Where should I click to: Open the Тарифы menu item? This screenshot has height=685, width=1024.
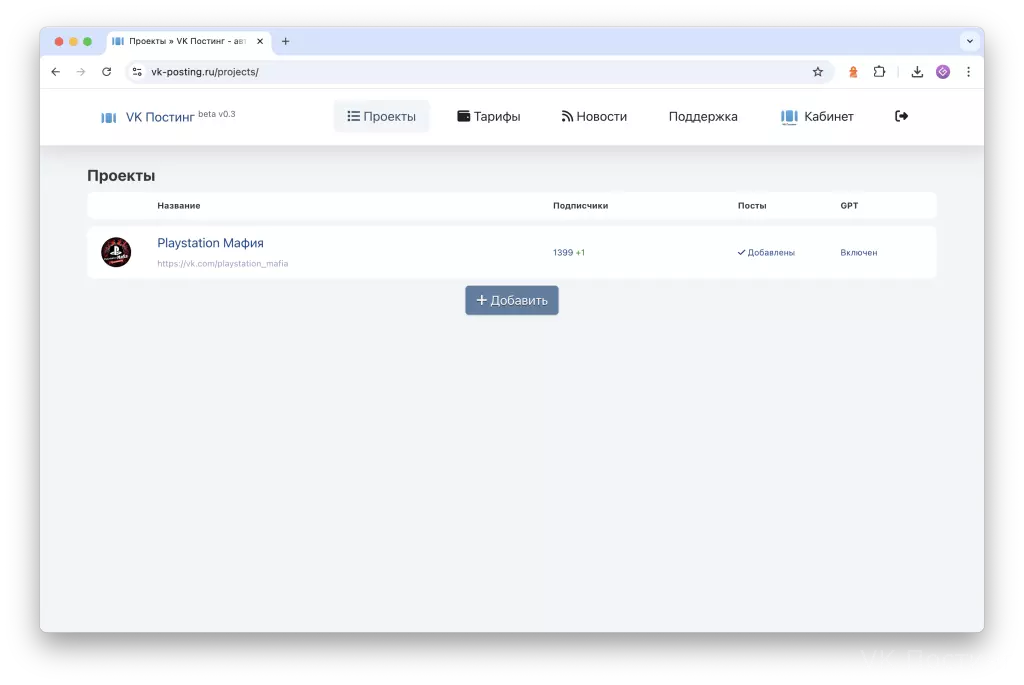(x=488, y=116)
